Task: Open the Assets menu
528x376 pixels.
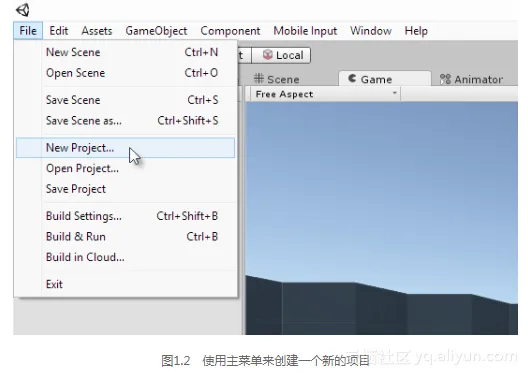Action: point(97,31)
